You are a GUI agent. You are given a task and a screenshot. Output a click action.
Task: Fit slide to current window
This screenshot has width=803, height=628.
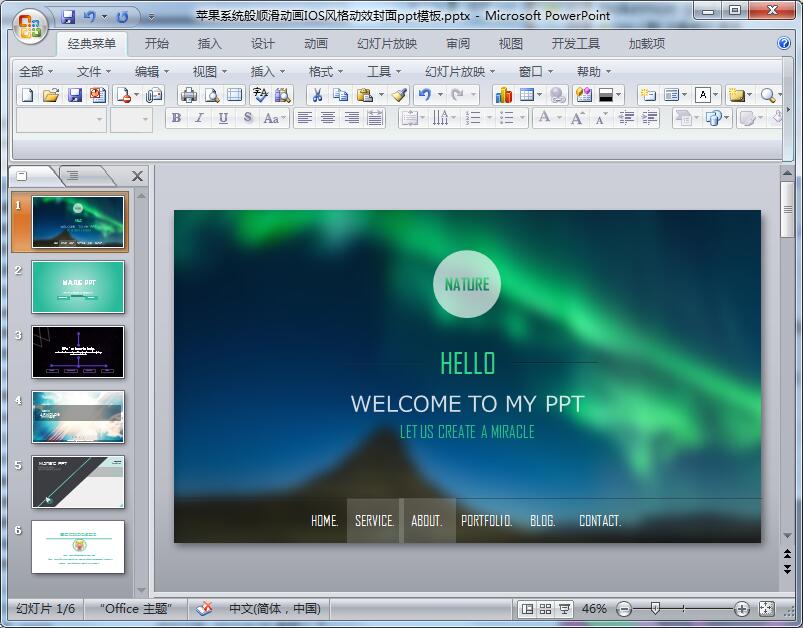(766, 609)
